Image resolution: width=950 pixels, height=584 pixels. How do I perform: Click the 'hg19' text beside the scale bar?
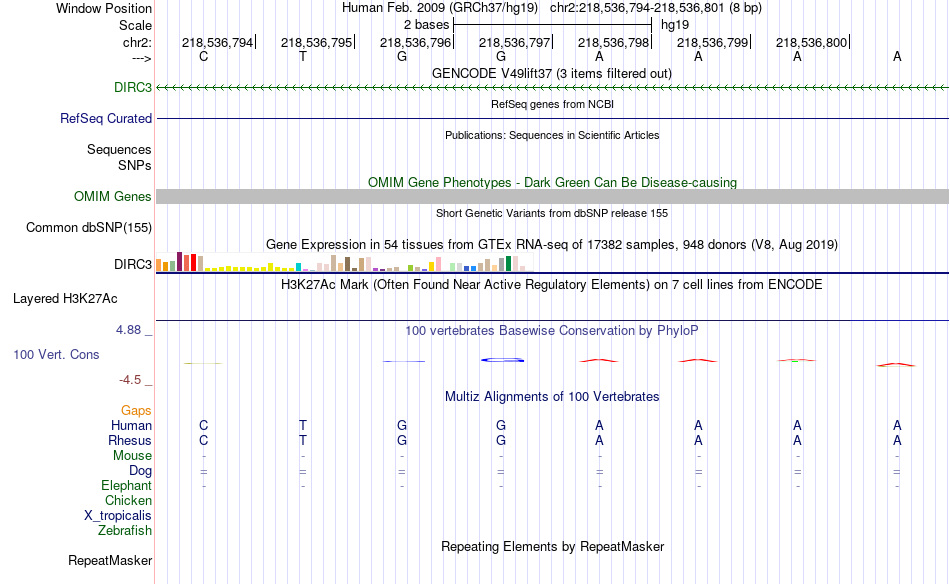coord(675,25)
